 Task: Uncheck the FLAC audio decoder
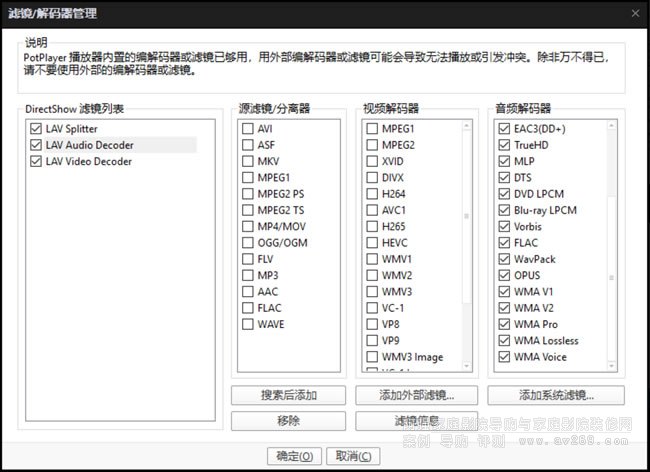503,242
